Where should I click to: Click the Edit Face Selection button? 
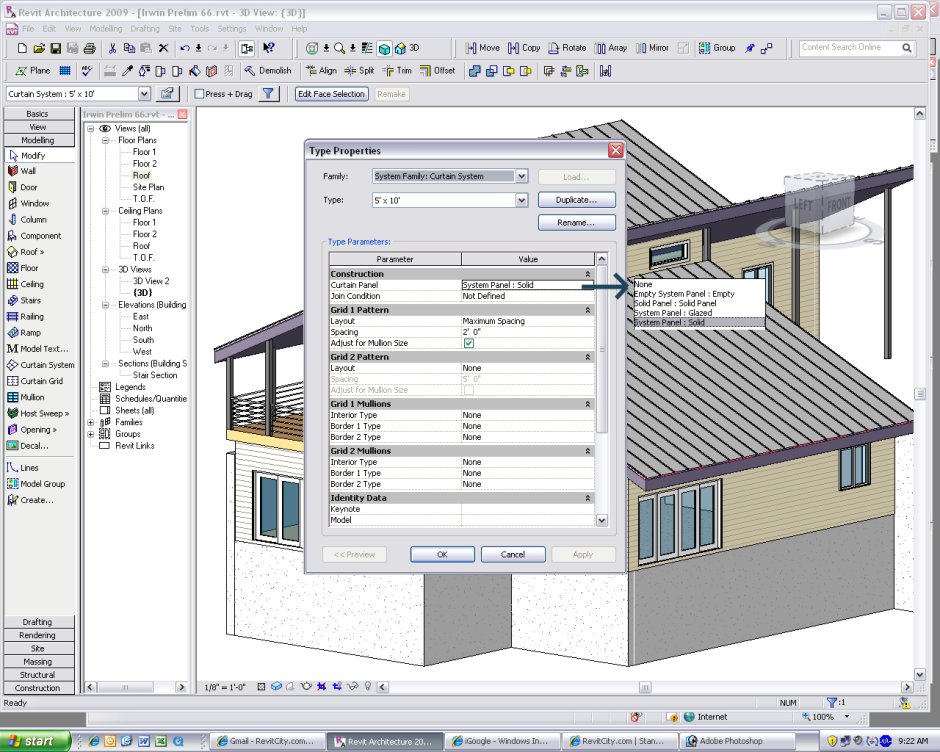(332, 94)
